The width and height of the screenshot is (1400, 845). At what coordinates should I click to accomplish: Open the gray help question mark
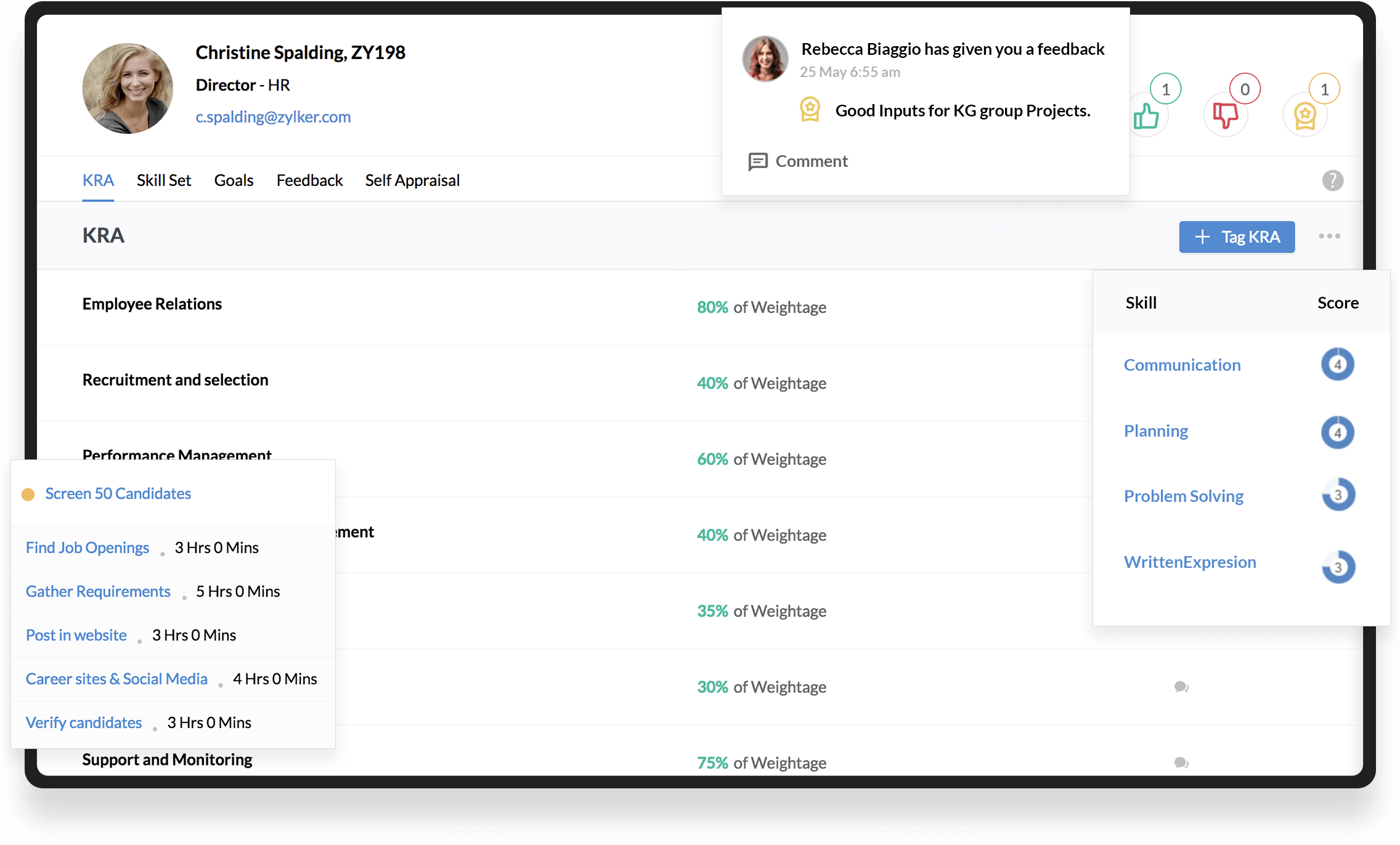click(1332, 180)
